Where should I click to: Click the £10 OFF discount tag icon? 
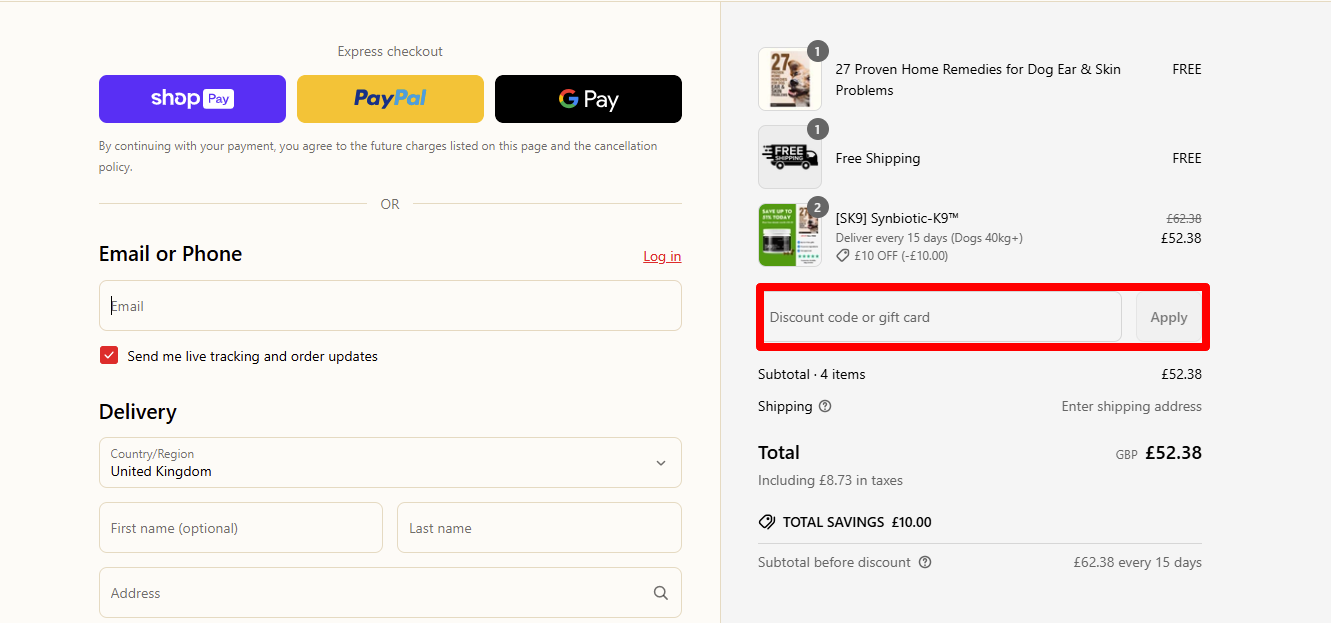tap(843, 256)
